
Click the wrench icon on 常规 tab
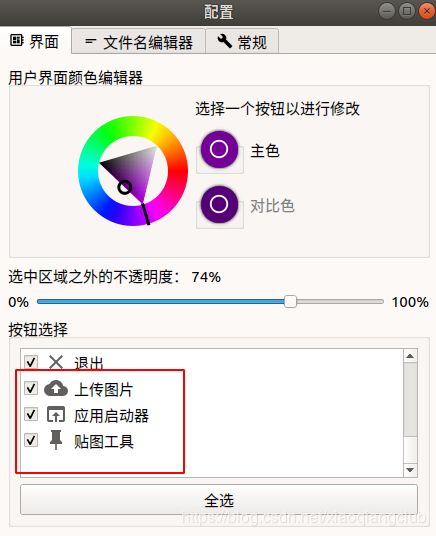coord(225,41)
